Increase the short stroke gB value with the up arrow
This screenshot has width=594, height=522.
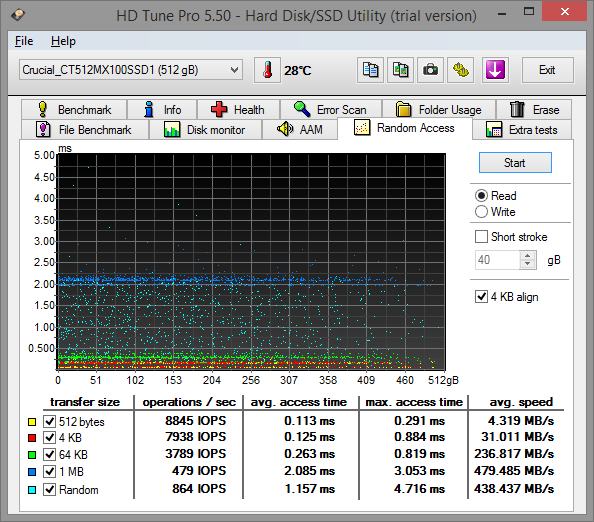coord(527,256)
